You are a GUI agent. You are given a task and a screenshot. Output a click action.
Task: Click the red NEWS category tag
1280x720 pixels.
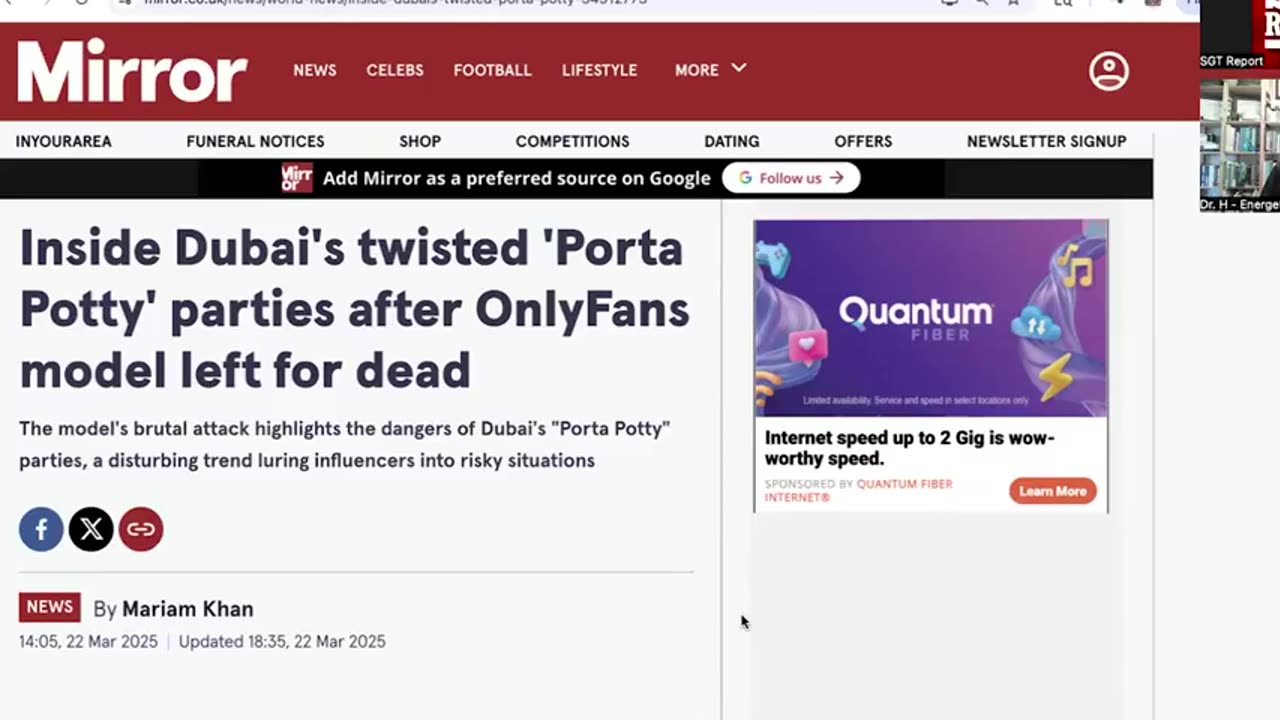point(49,607)
